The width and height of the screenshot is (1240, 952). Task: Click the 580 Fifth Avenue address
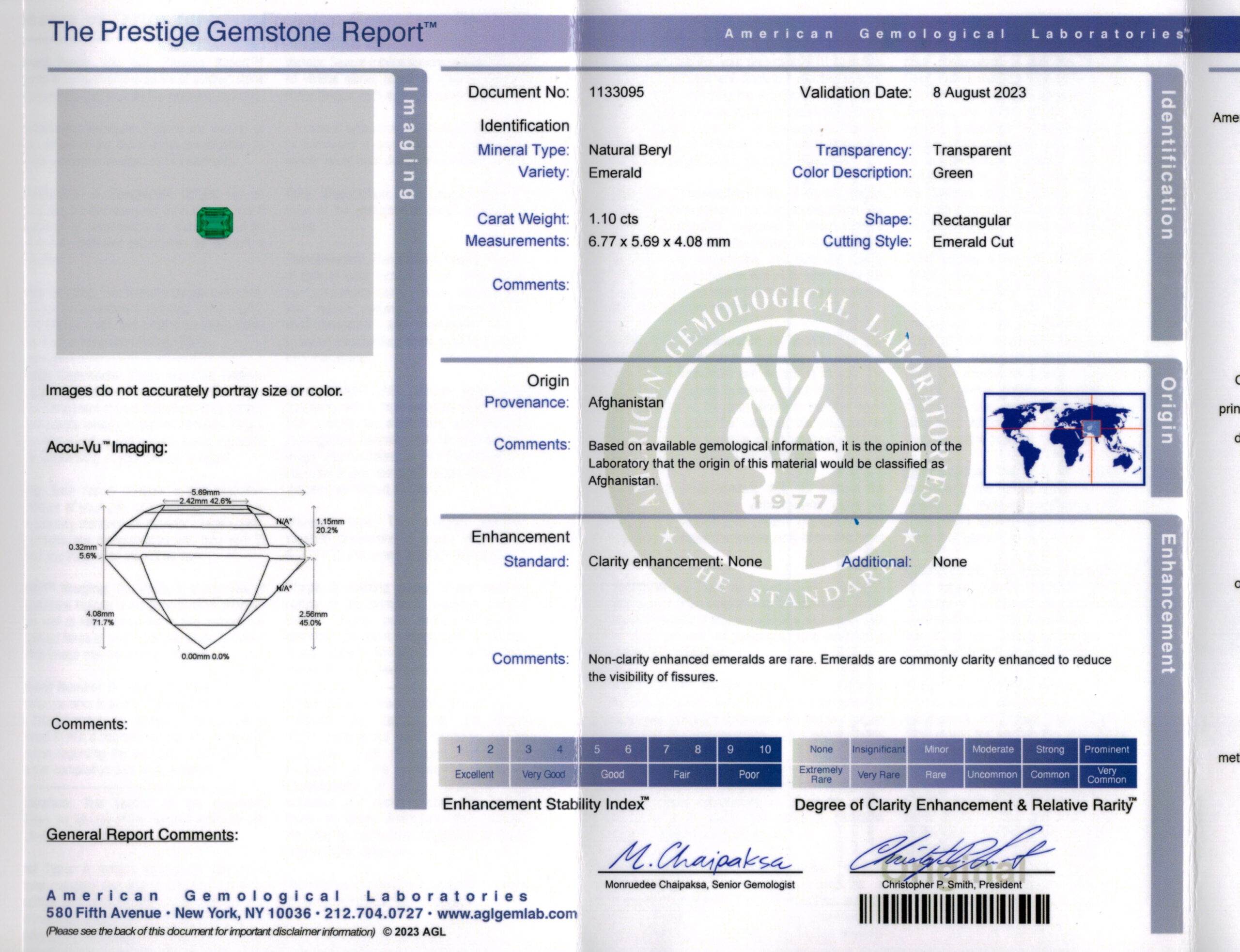point(104,913)
